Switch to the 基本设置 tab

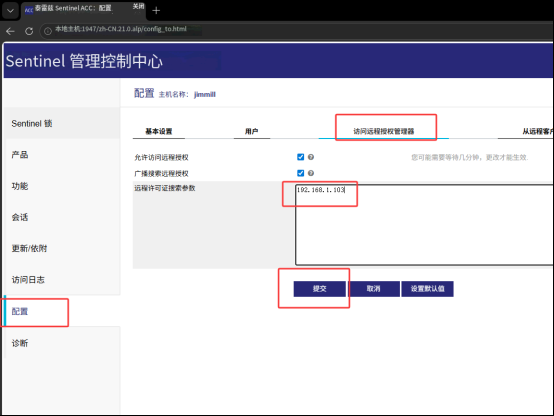tap(159, 131)
